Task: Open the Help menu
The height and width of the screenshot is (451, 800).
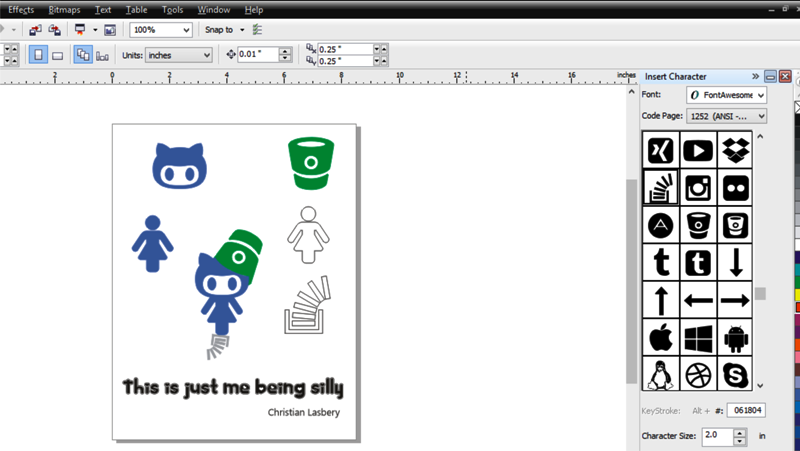Action: [254, 10]
